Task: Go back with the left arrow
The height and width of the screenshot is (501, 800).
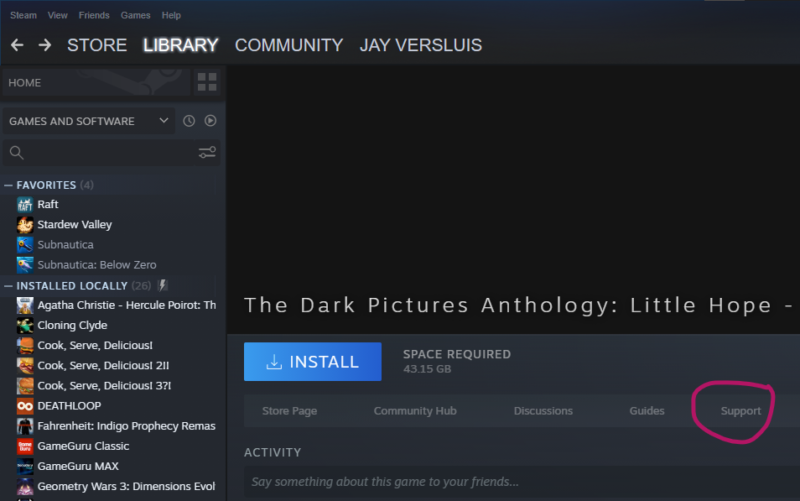Action: click(17, 45)
